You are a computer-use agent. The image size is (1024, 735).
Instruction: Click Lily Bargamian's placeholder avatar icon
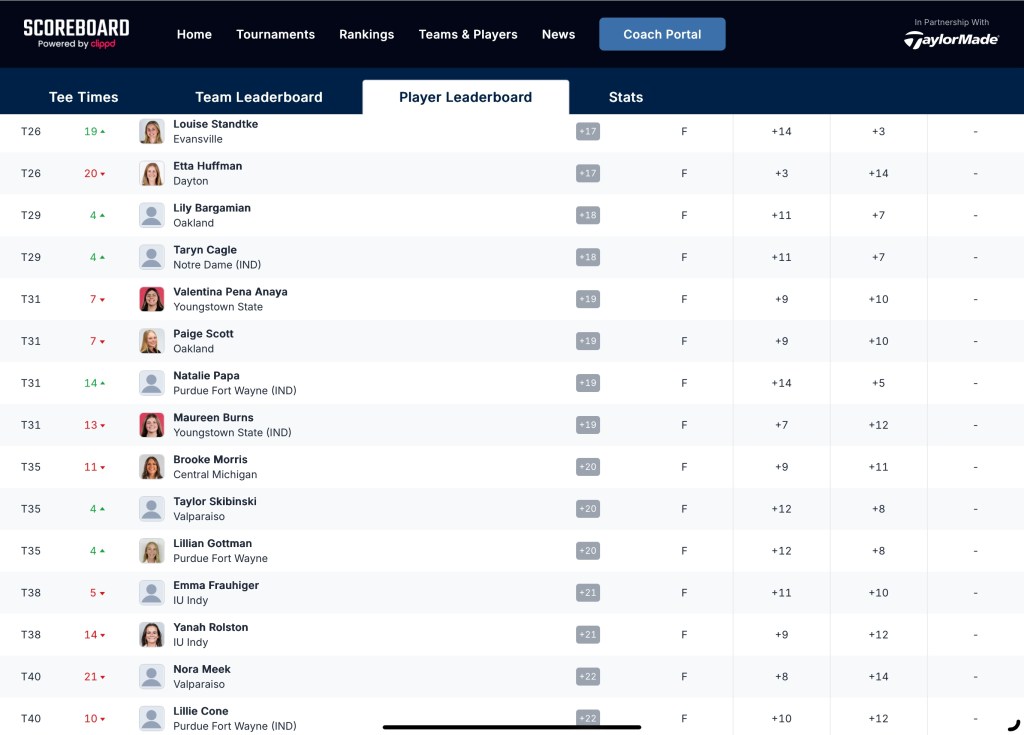coord(152,216)
